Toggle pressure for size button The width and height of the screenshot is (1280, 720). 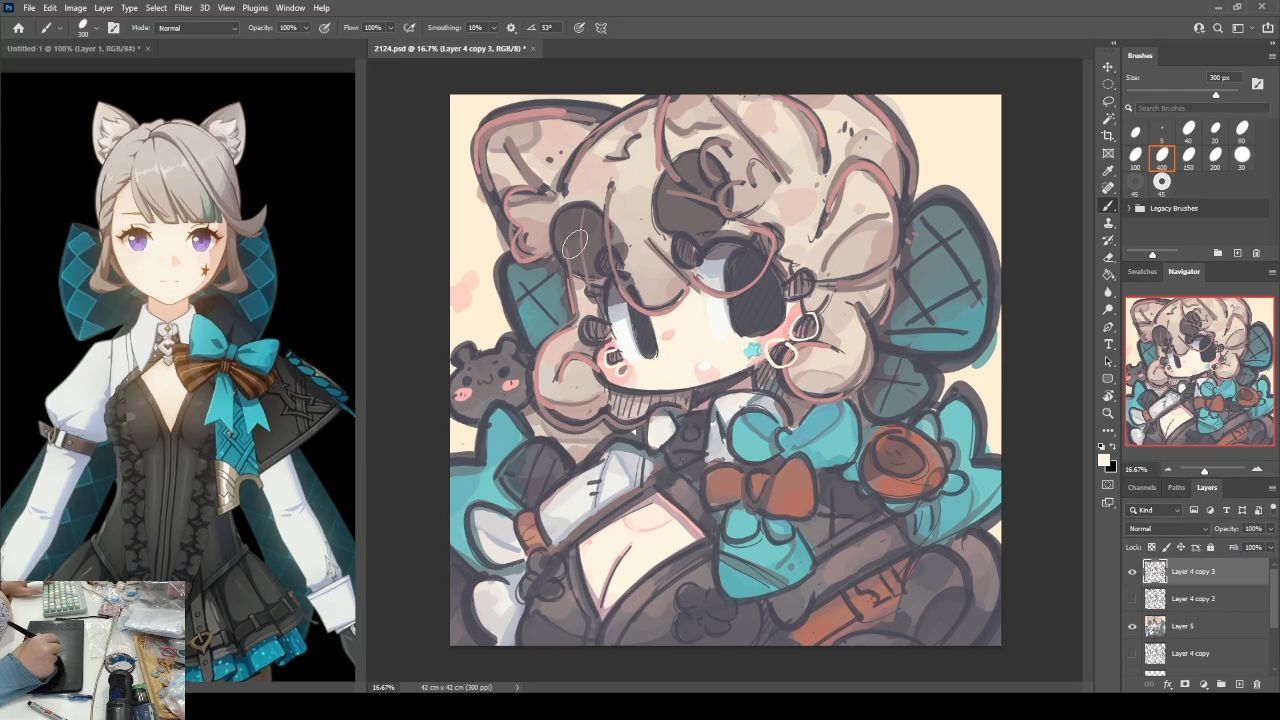(x=579, y=28)
